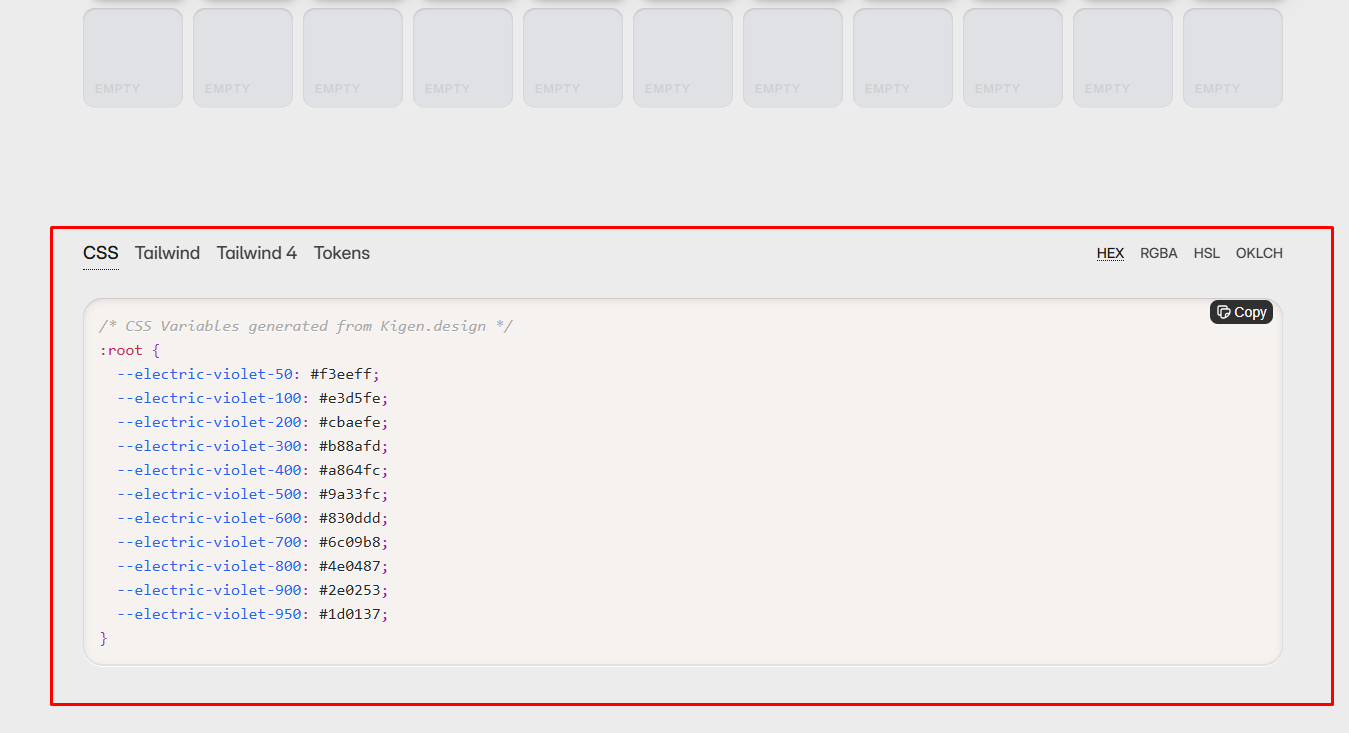Viewport: 1349px width, 733px height.
Task: Select HEX color format
Action: pyautogui.click(x=1110, y=253)
